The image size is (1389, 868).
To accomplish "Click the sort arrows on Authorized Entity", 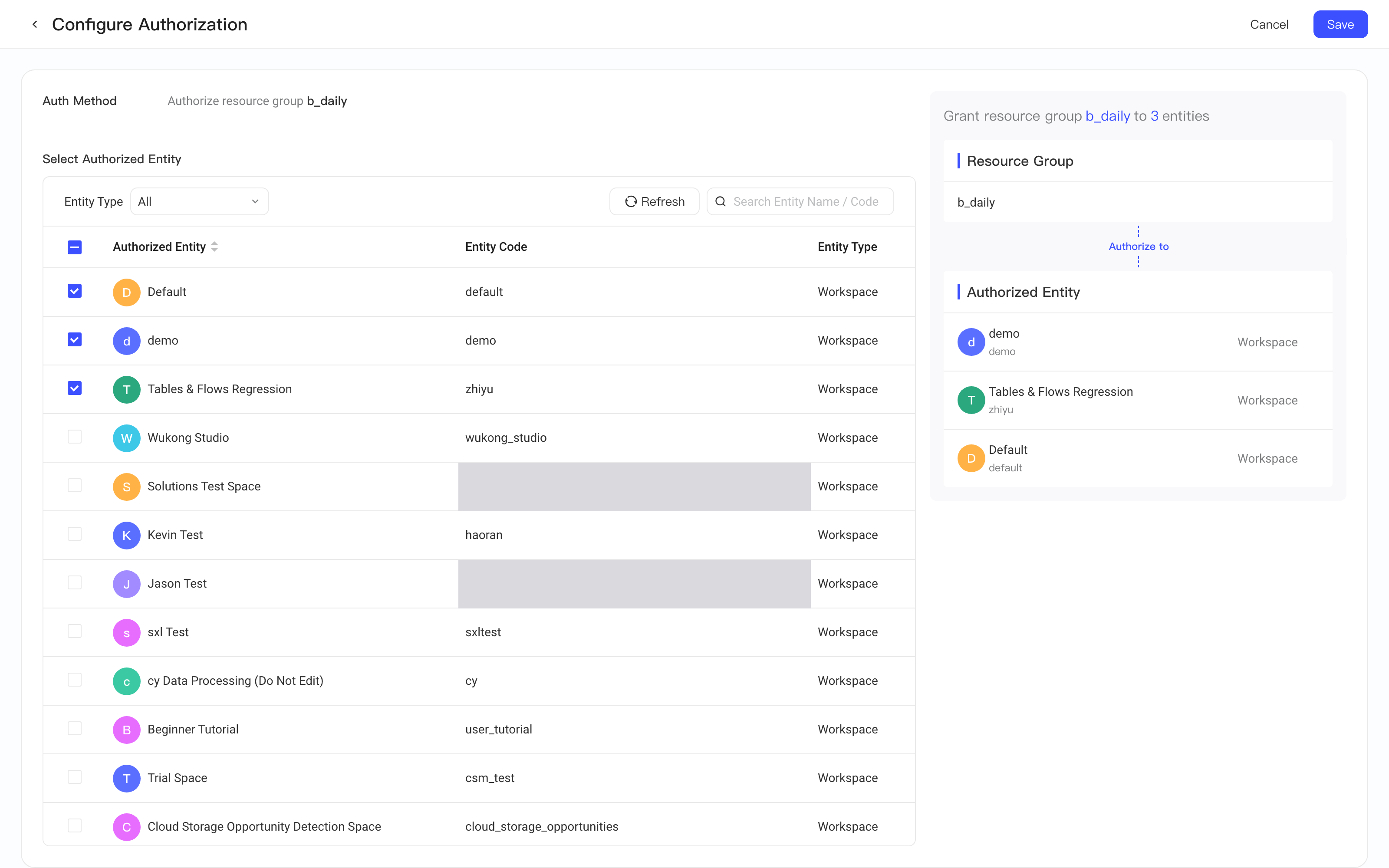I will [214, 247].
